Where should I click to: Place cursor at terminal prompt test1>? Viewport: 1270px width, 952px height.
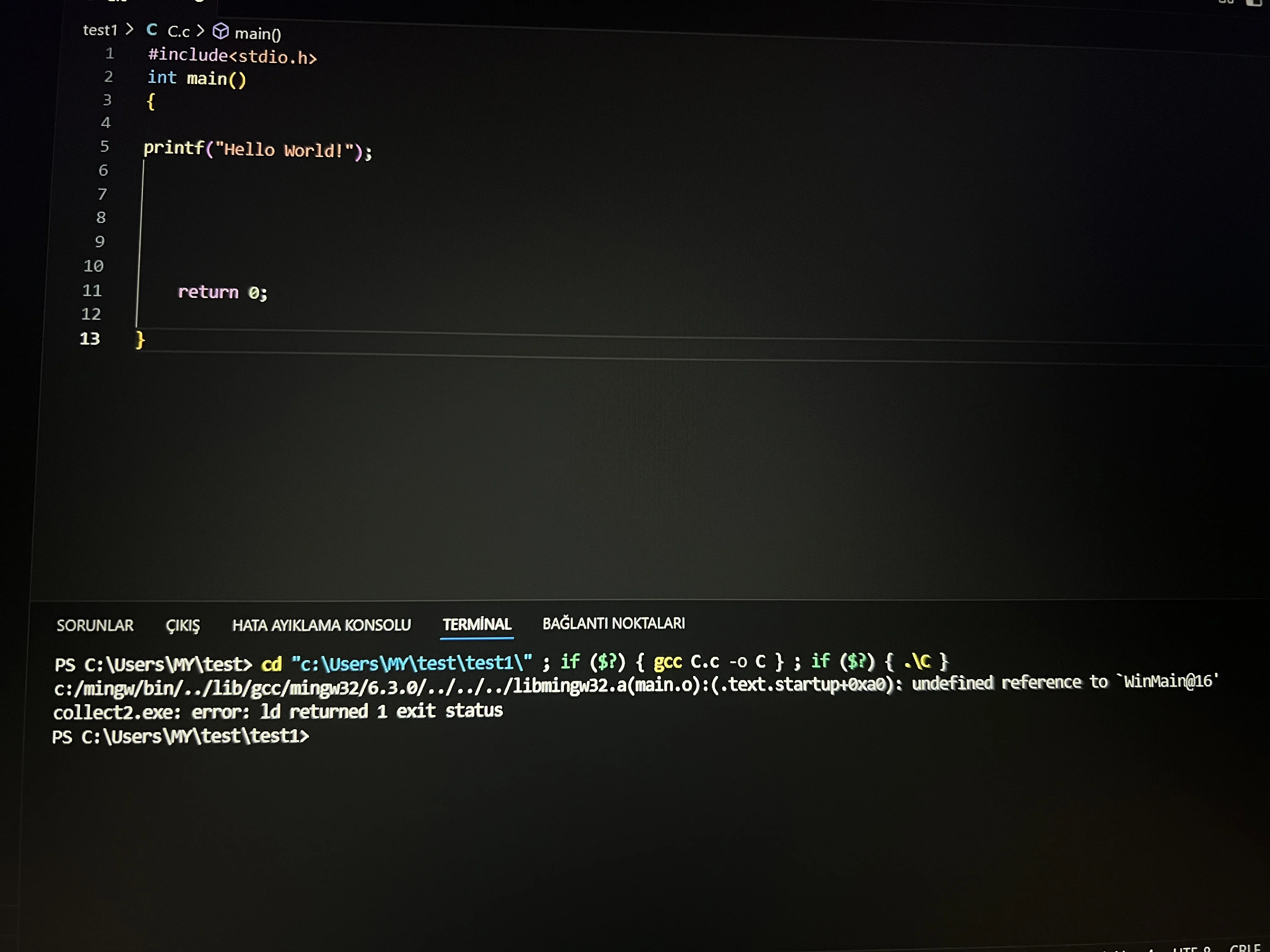coord(322,736)
